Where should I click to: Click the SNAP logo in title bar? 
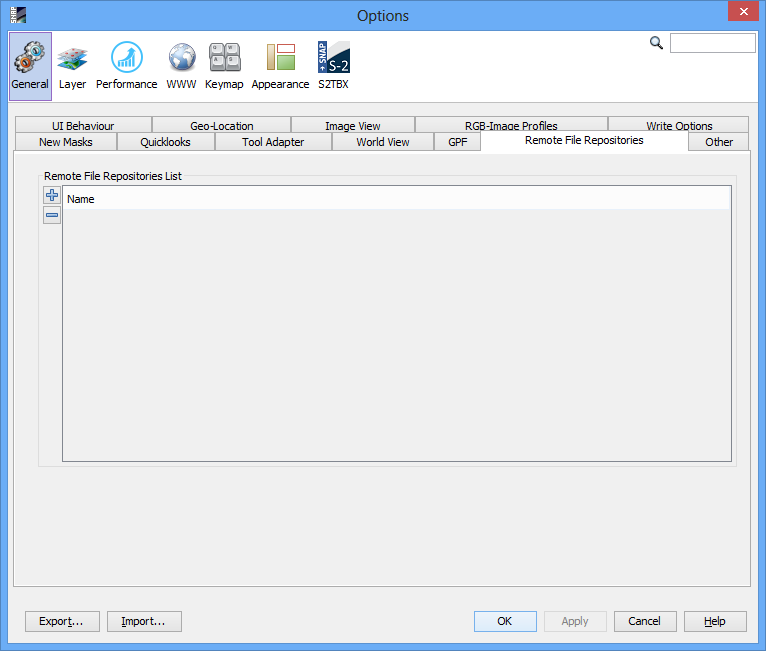coord(18,15)
